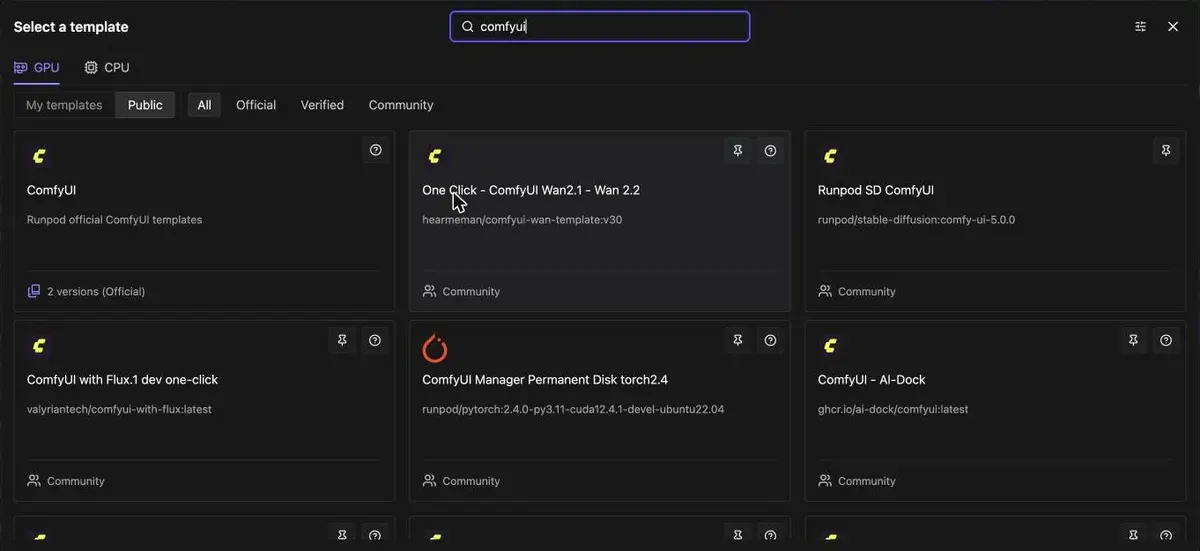
Task: Open help for ComfyUI Manager Permanent Disk template
Action: (x=770, y=341)
